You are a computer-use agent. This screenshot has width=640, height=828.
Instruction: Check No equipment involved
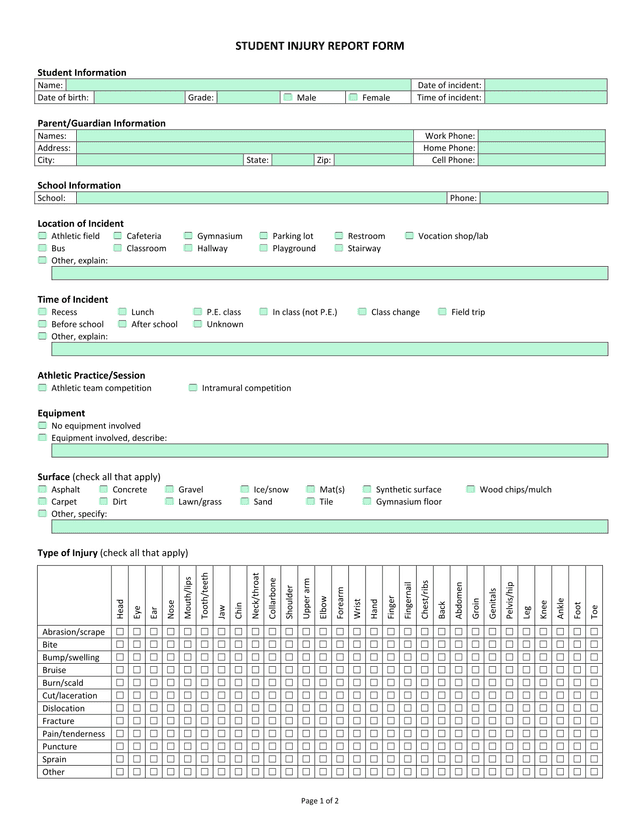[42, 425]
